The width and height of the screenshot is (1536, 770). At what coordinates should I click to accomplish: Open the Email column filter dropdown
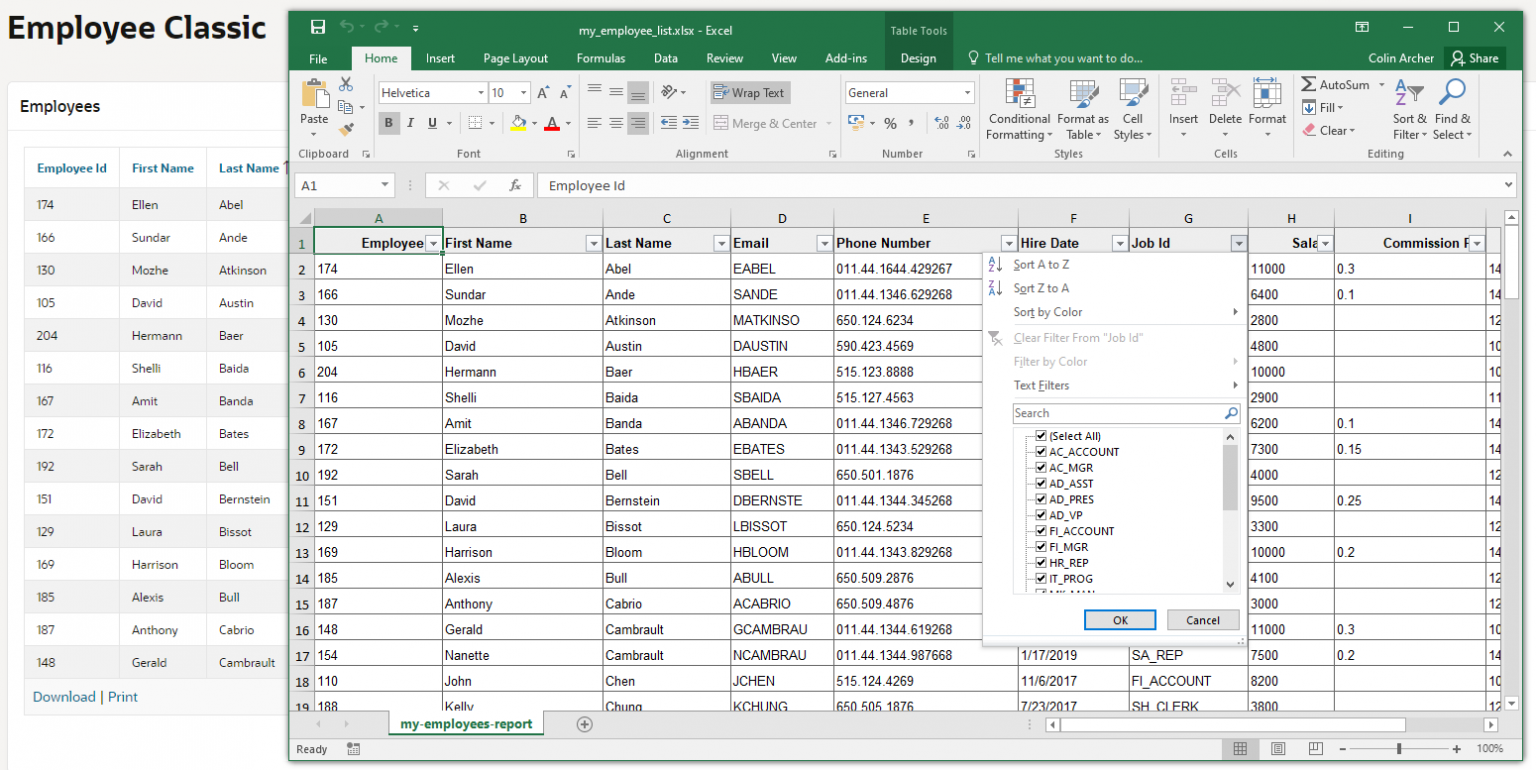824,243
